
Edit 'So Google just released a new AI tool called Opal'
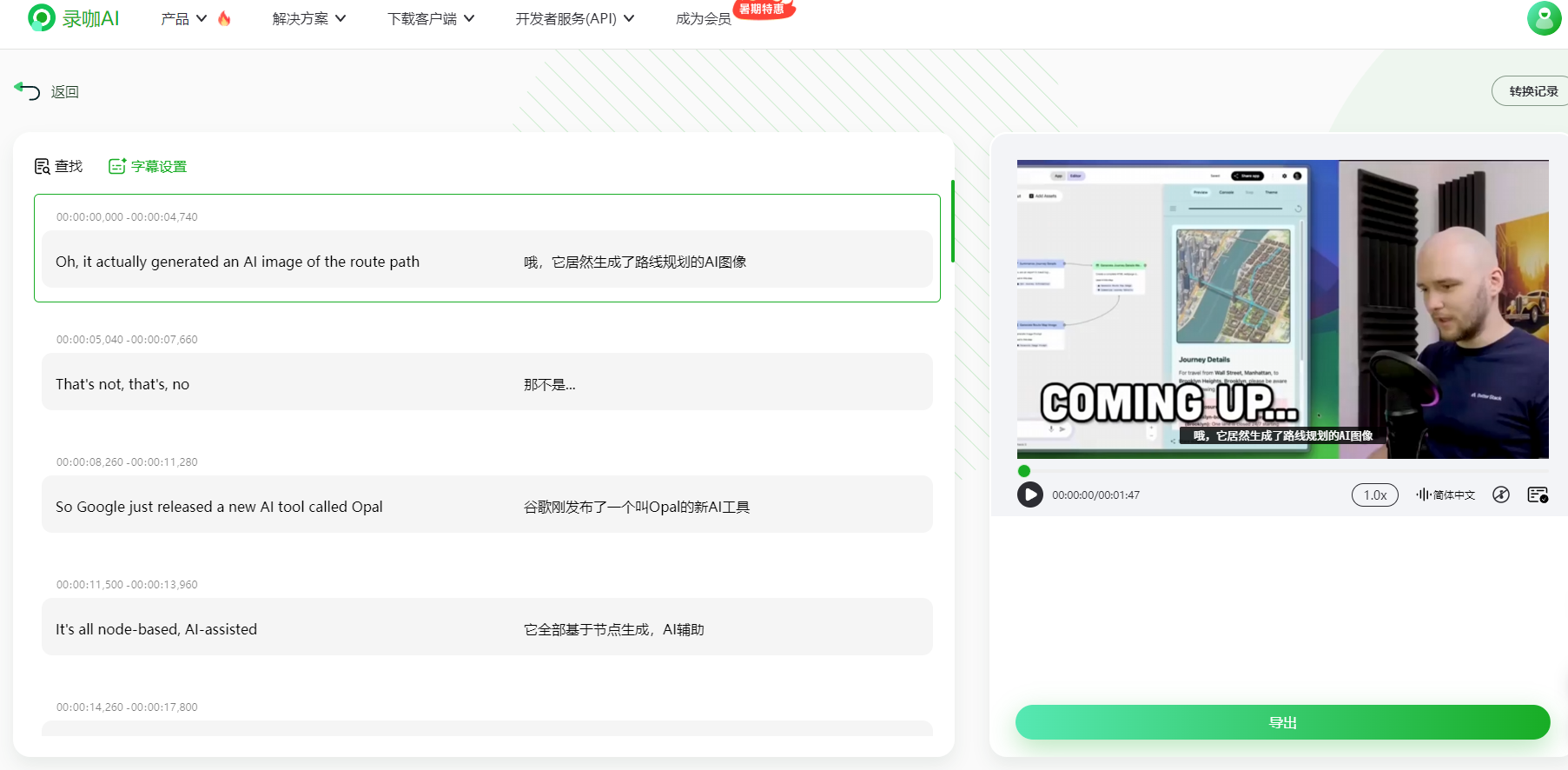(219, 507)
